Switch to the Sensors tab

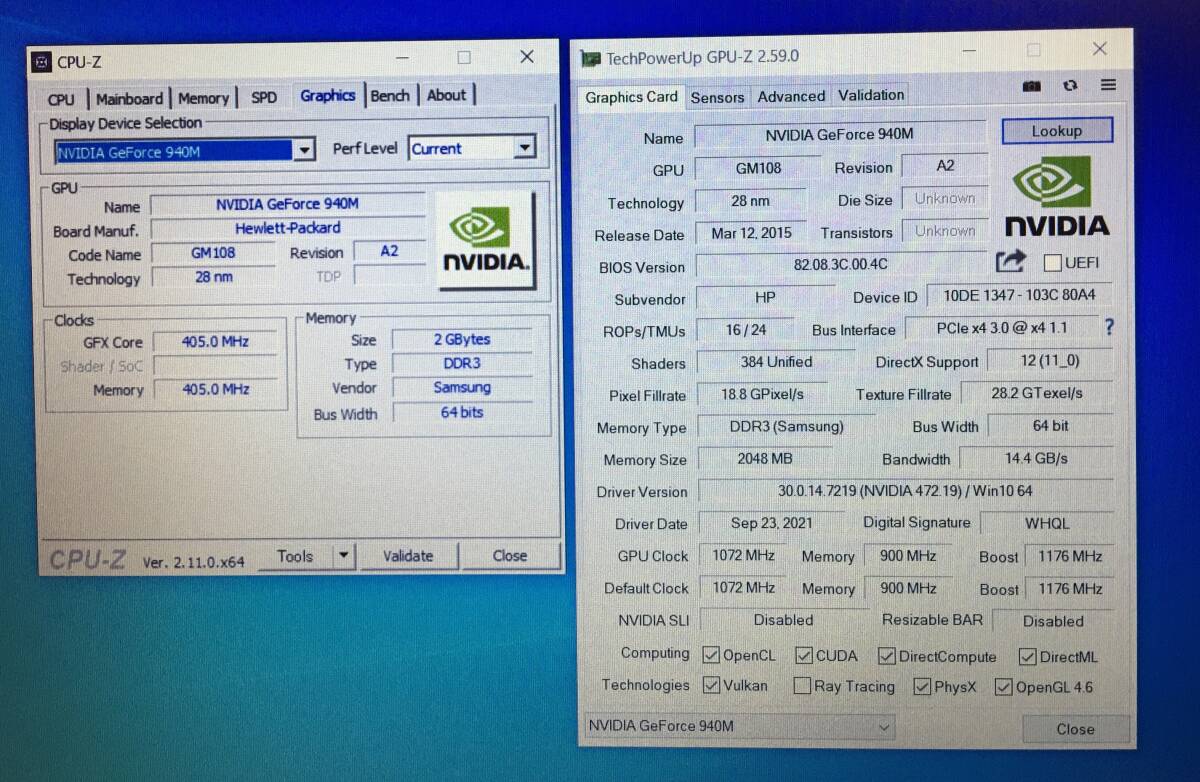pyautogui.click(x=717, y=97)
